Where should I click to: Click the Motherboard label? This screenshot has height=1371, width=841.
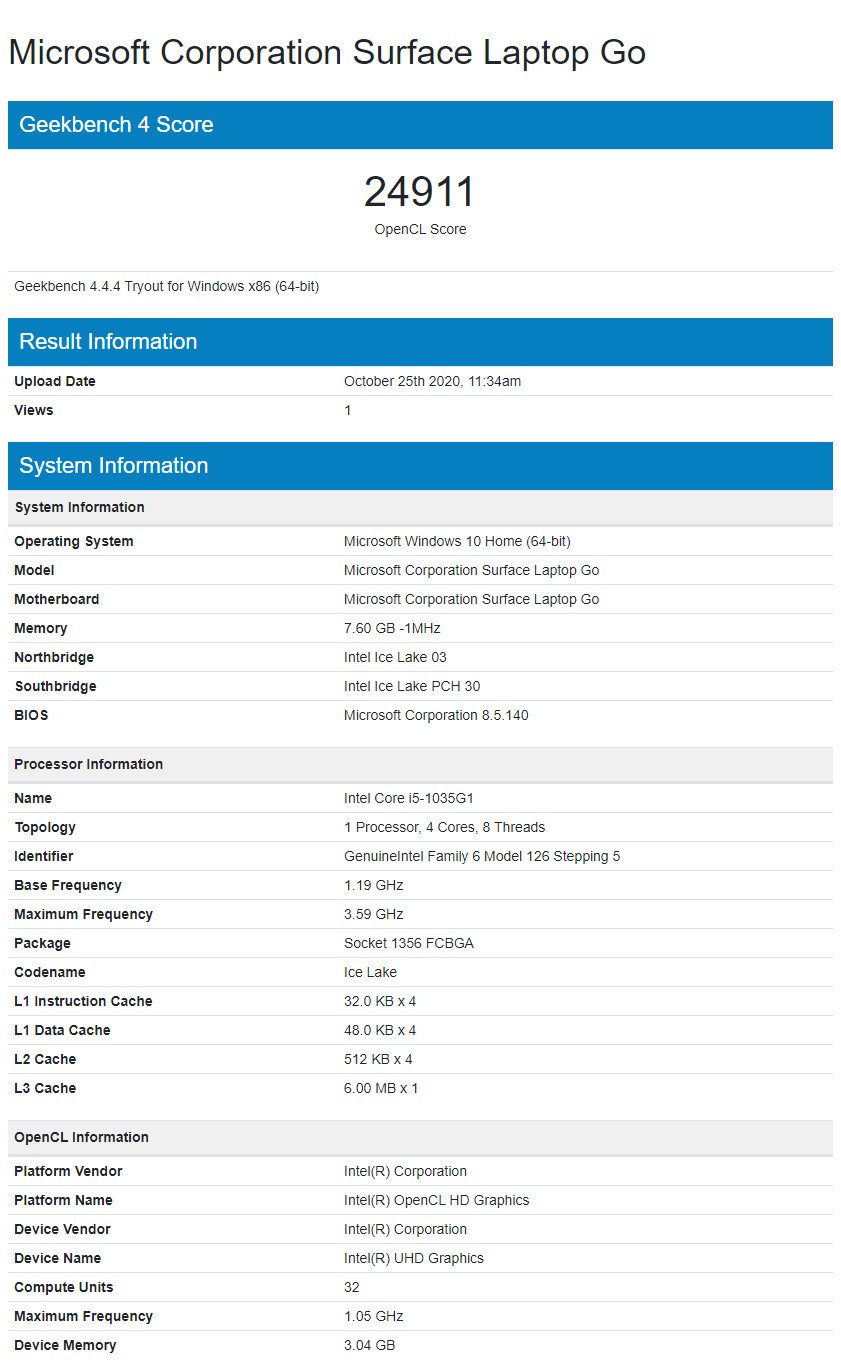pyautogui.click(x=57, y=599)
